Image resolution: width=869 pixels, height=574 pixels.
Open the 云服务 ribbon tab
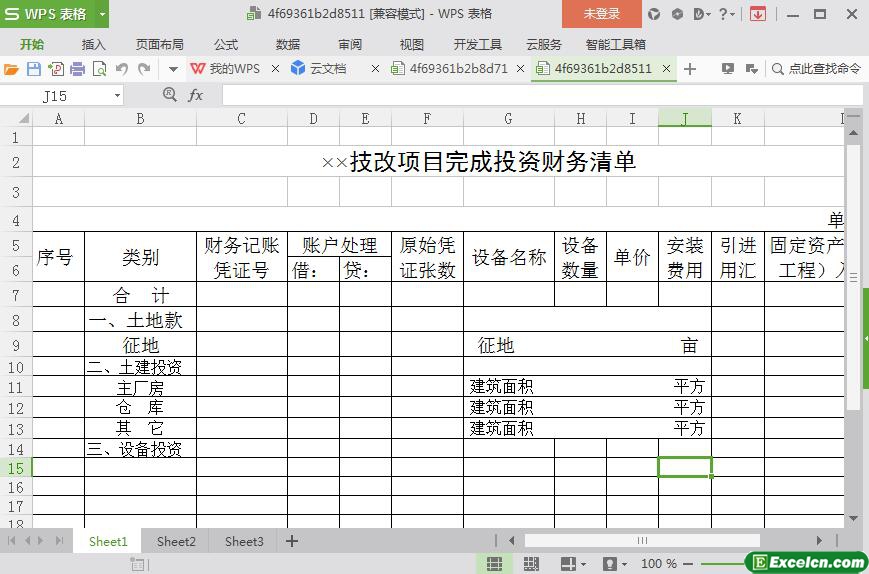(x=544, y=44)
